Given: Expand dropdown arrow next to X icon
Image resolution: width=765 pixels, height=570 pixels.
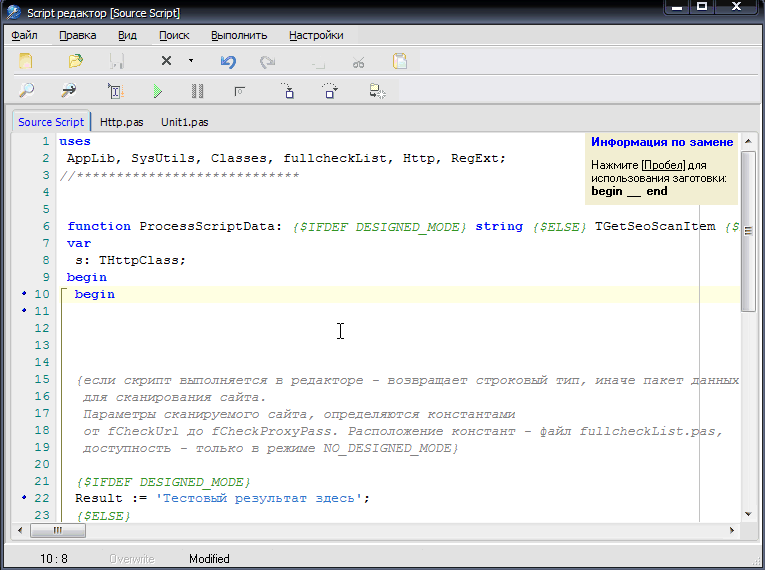Looking at the screenshot, I should point(190,61).
